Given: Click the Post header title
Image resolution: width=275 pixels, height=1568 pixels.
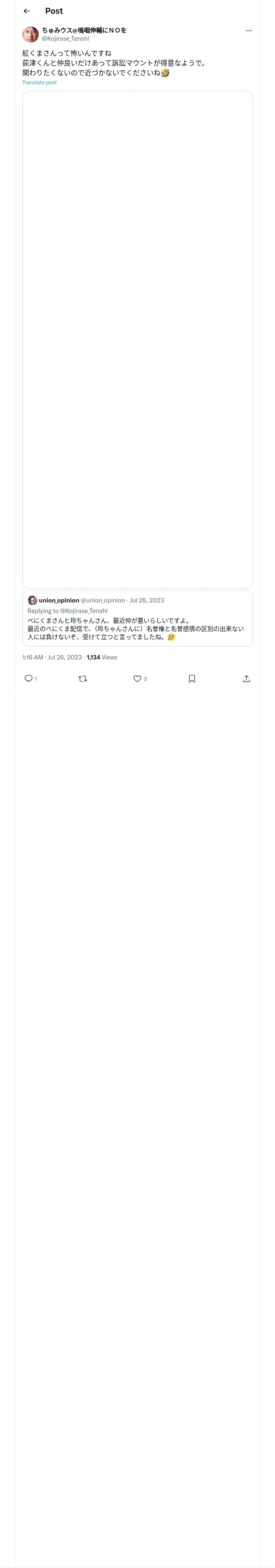Looking at the screenshot, I should point(54,11).
